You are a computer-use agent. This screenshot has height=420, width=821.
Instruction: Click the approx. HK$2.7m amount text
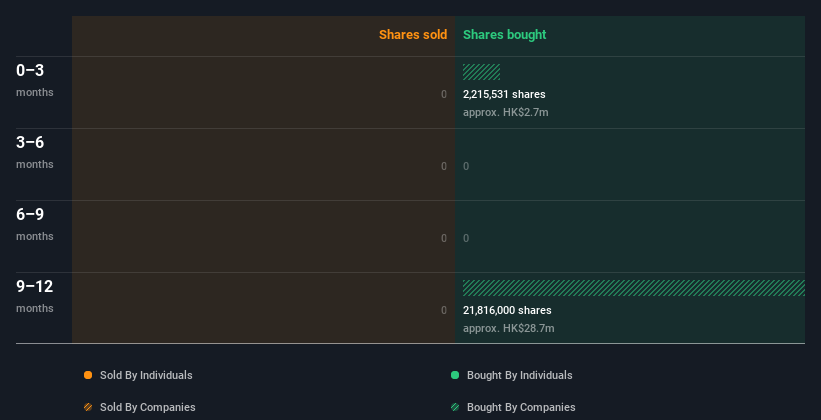coord(506,112)
